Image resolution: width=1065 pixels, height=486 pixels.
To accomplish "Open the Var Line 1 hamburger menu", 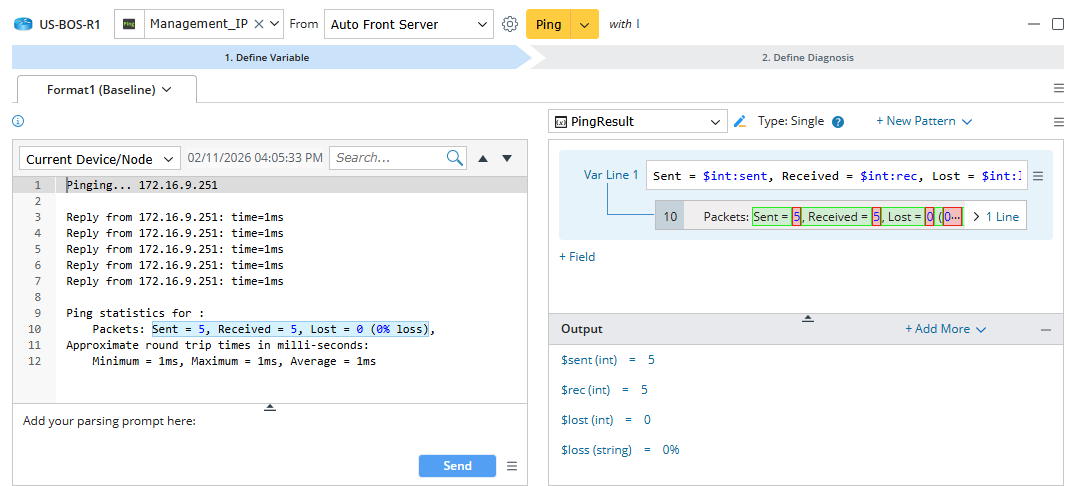I will [1038, 176].
